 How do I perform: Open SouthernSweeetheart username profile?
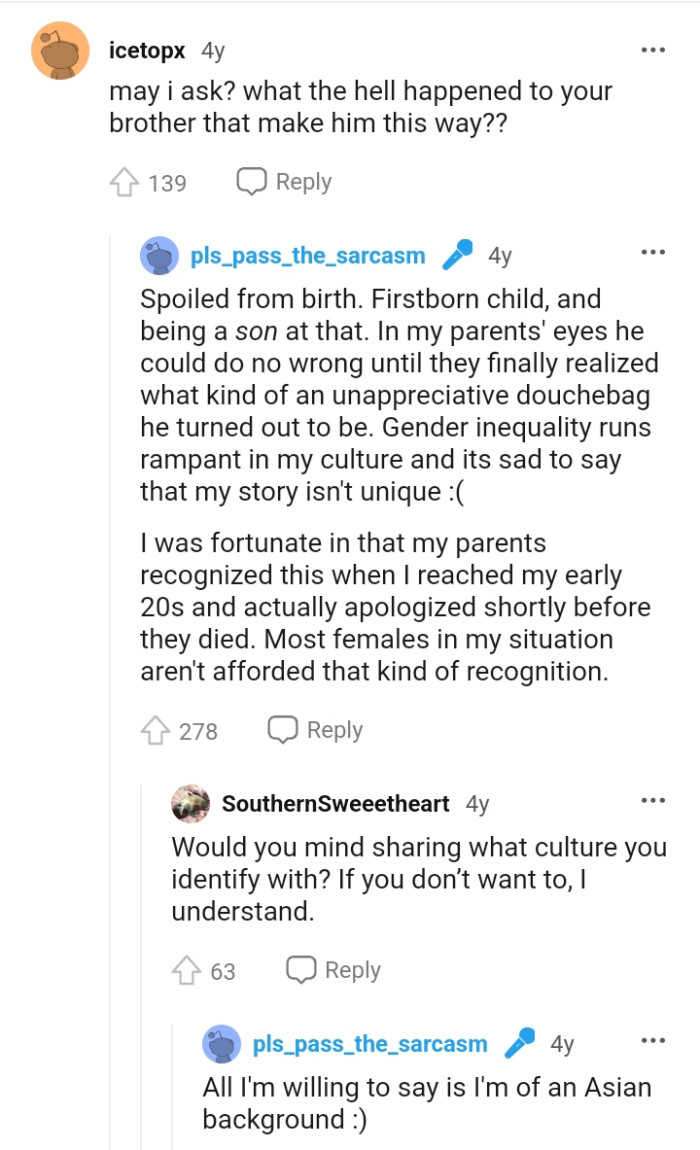point(335,804)
